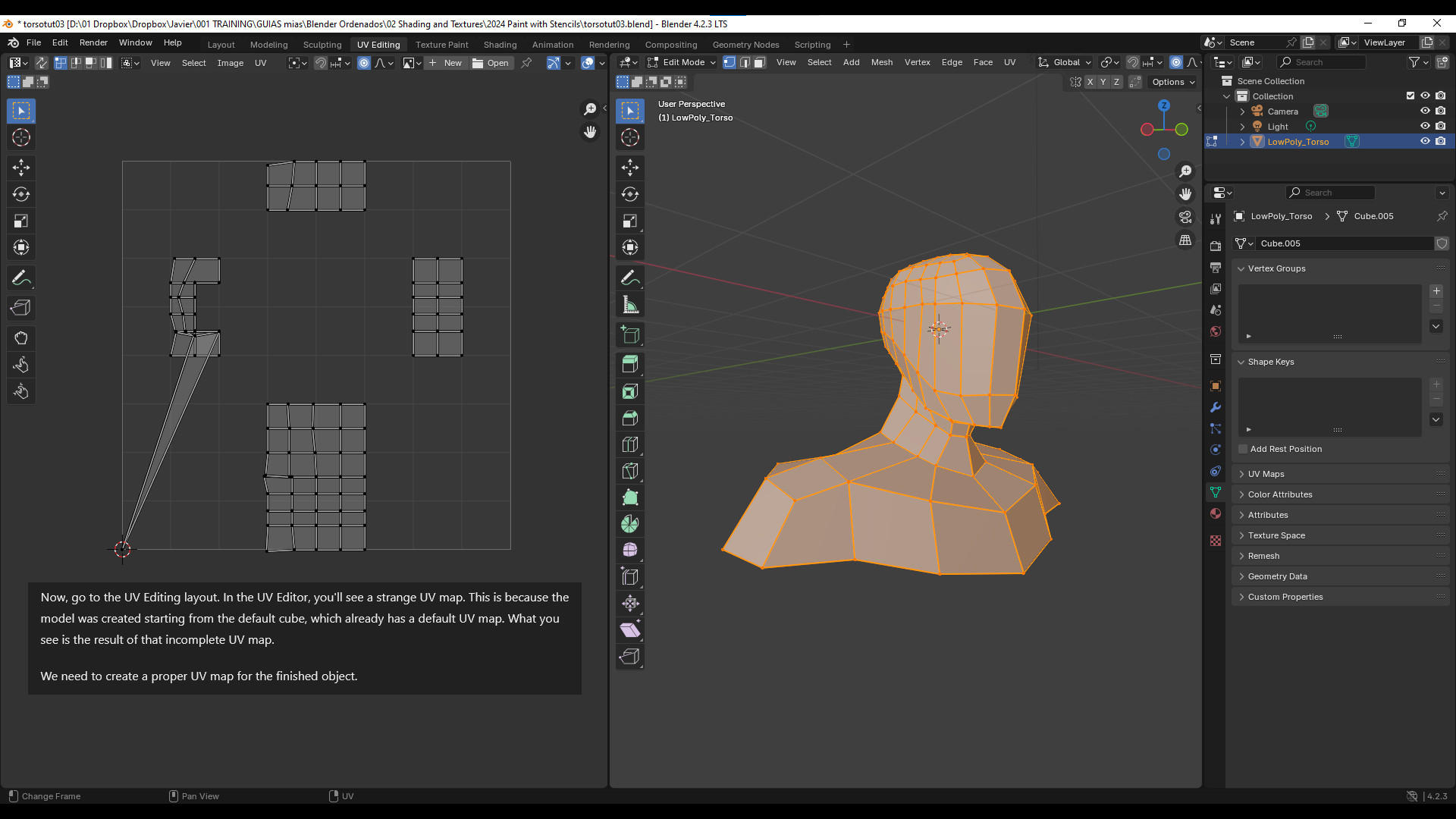This screenshot has width=1456, height=819.
Task: Toggle camera view in 3D viewport
Action: [1185, 217]
